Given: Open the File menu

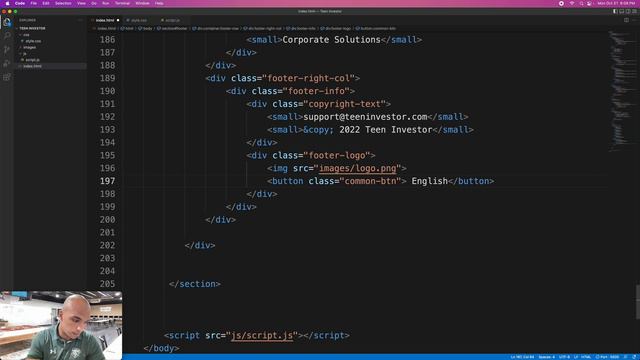Looking at the screenshot, I should [33, 3].
